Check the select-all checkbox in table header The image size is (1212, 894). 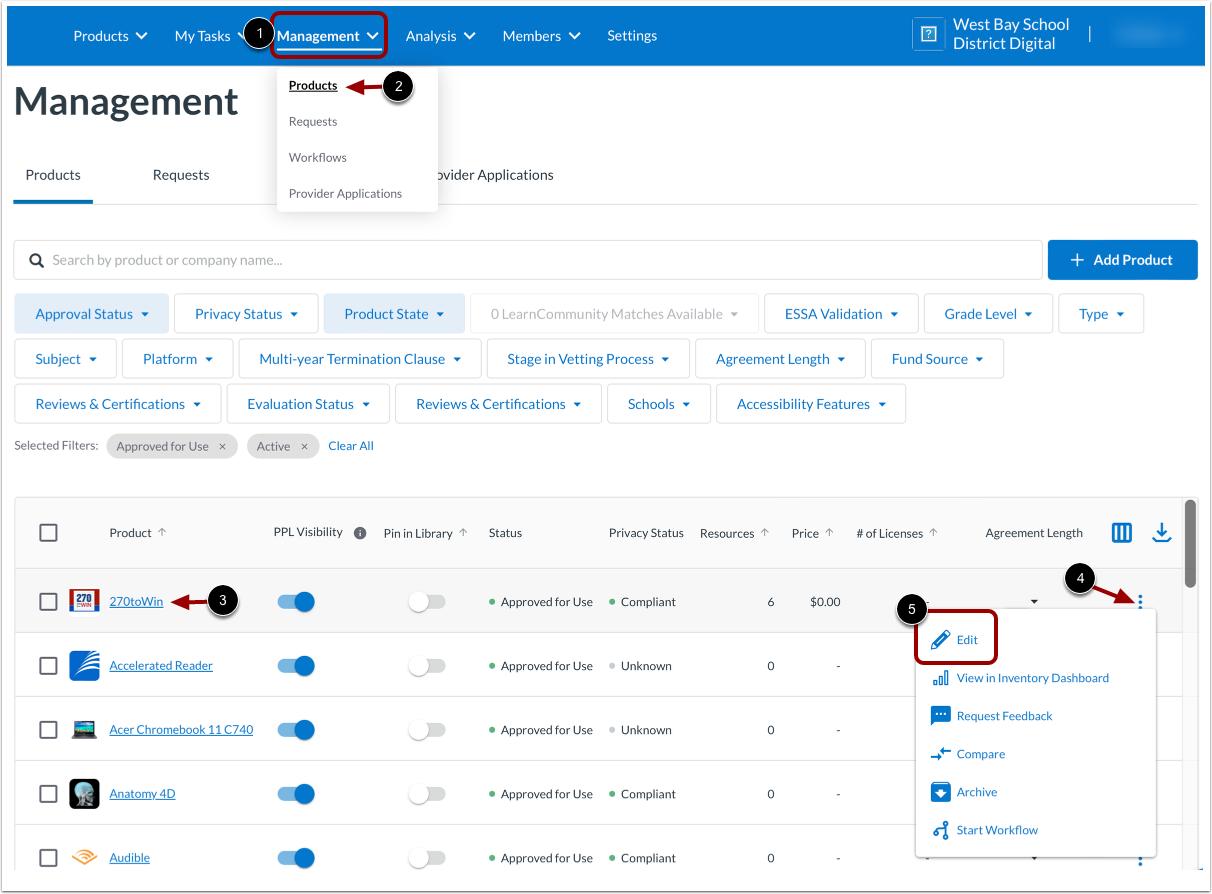coord(48,532)
